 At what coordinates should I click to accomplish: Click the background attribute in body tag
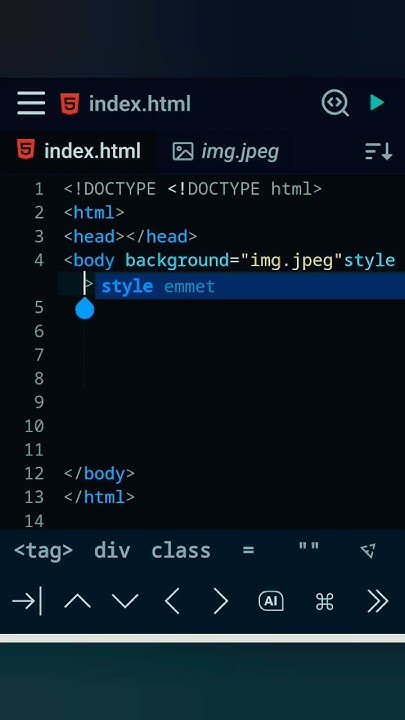tap(177, 261)
